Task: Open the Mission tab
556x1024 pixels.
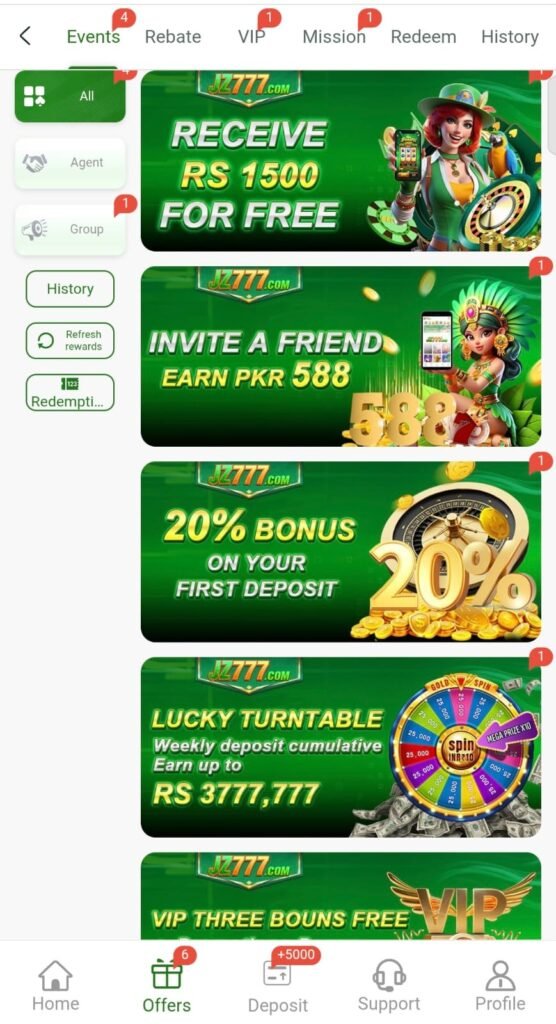Action: (334, 37)
